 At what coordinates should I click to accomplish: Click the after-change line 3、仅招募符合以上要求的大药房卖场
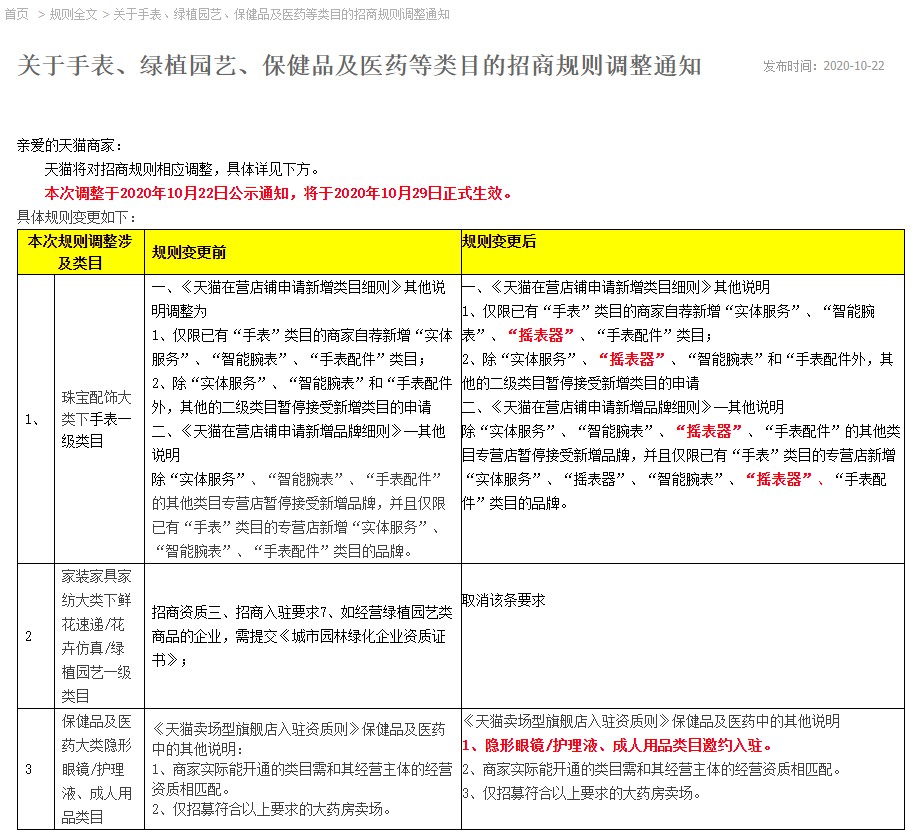click(581, 793)
